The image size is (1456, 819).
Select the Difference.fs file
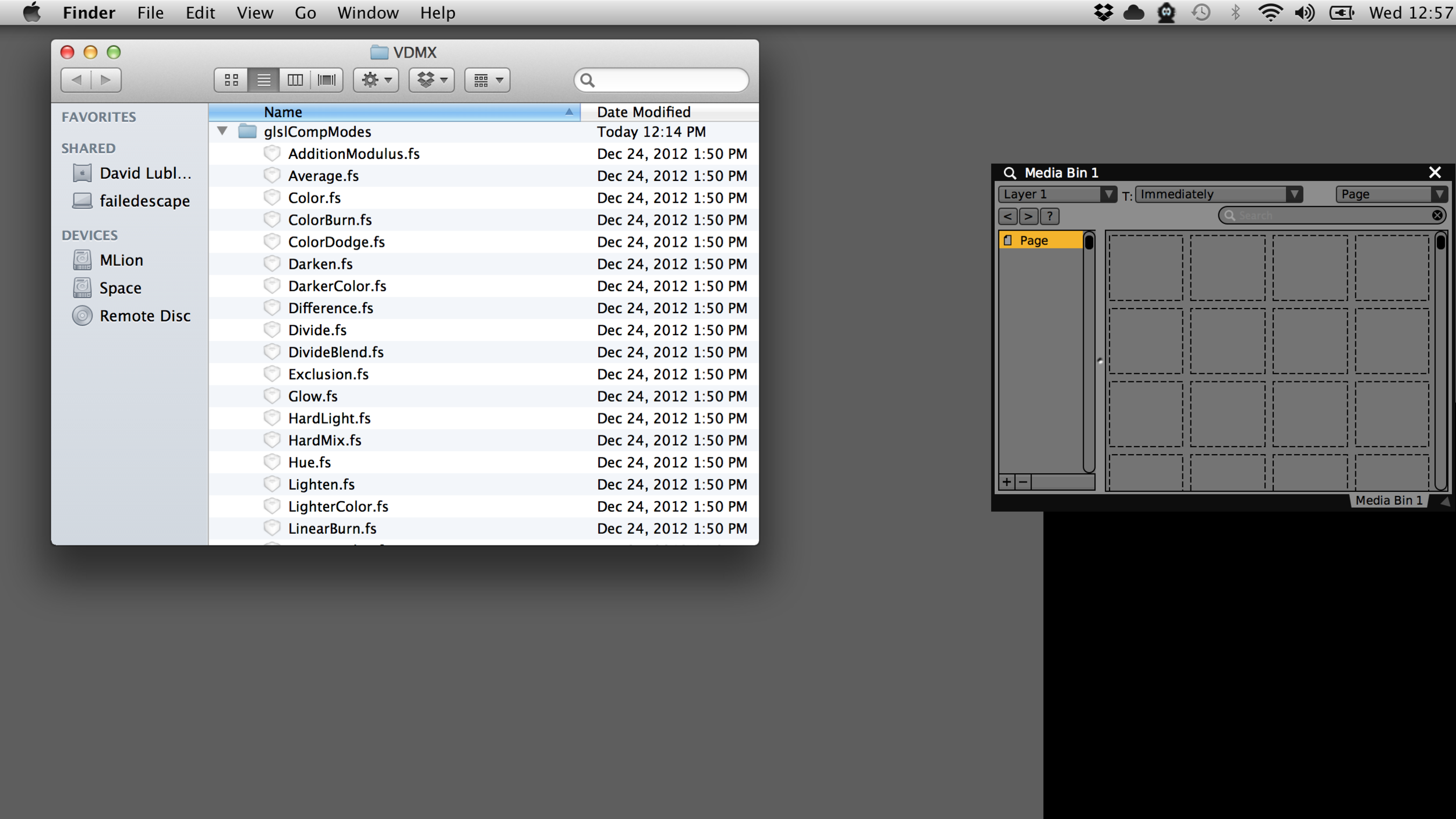click(x=483, y=309)
